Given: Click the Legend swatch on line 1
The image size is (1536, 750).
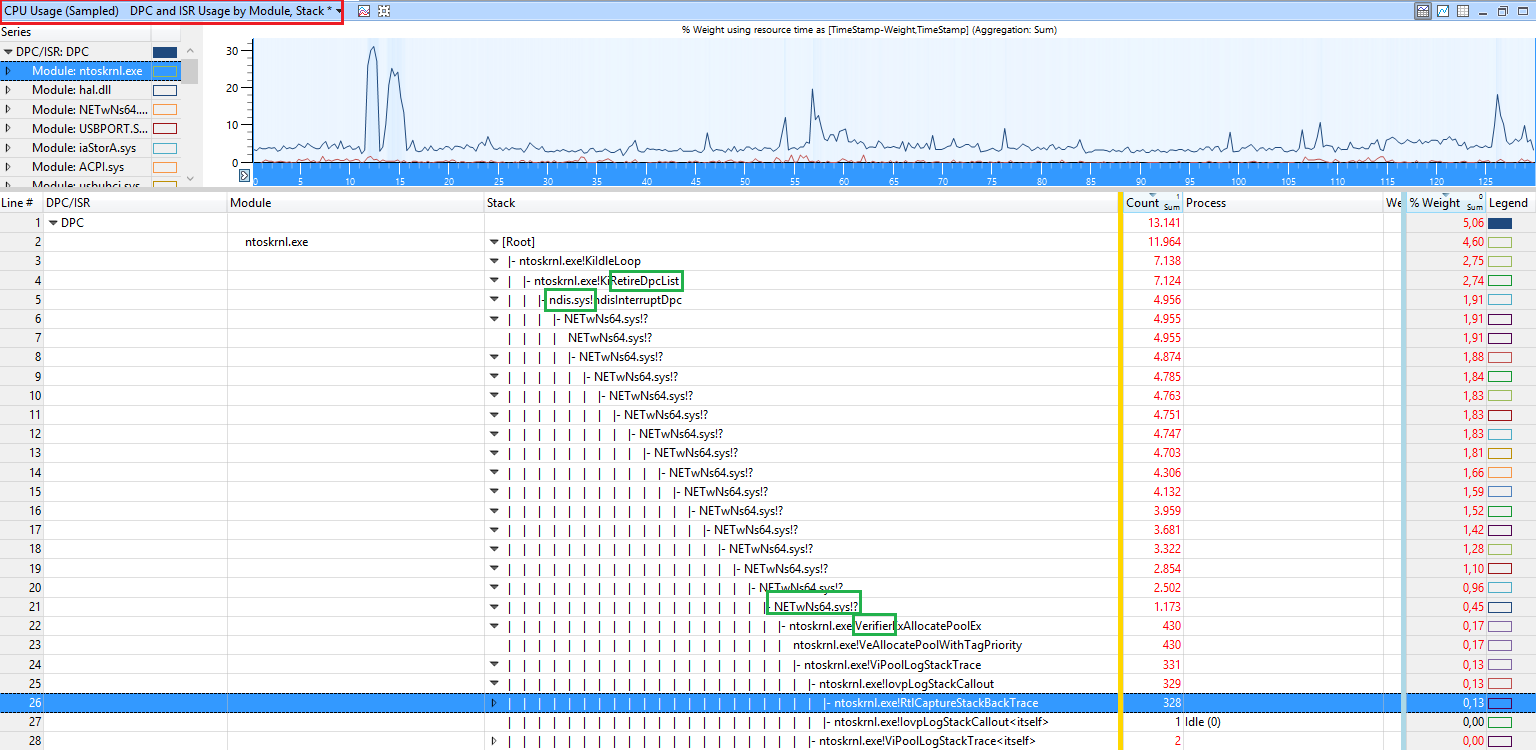Looking at the screenshot, I should (x=1500, y=223).
